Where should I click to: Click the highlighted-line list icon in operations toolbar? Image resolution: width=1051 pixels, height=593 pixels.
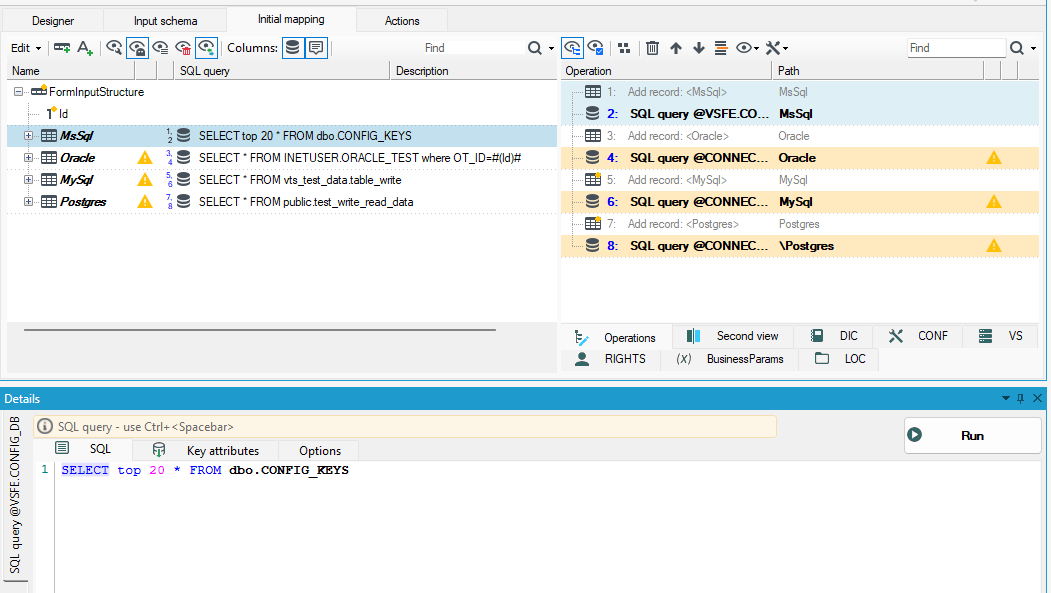tap(721, 48)
